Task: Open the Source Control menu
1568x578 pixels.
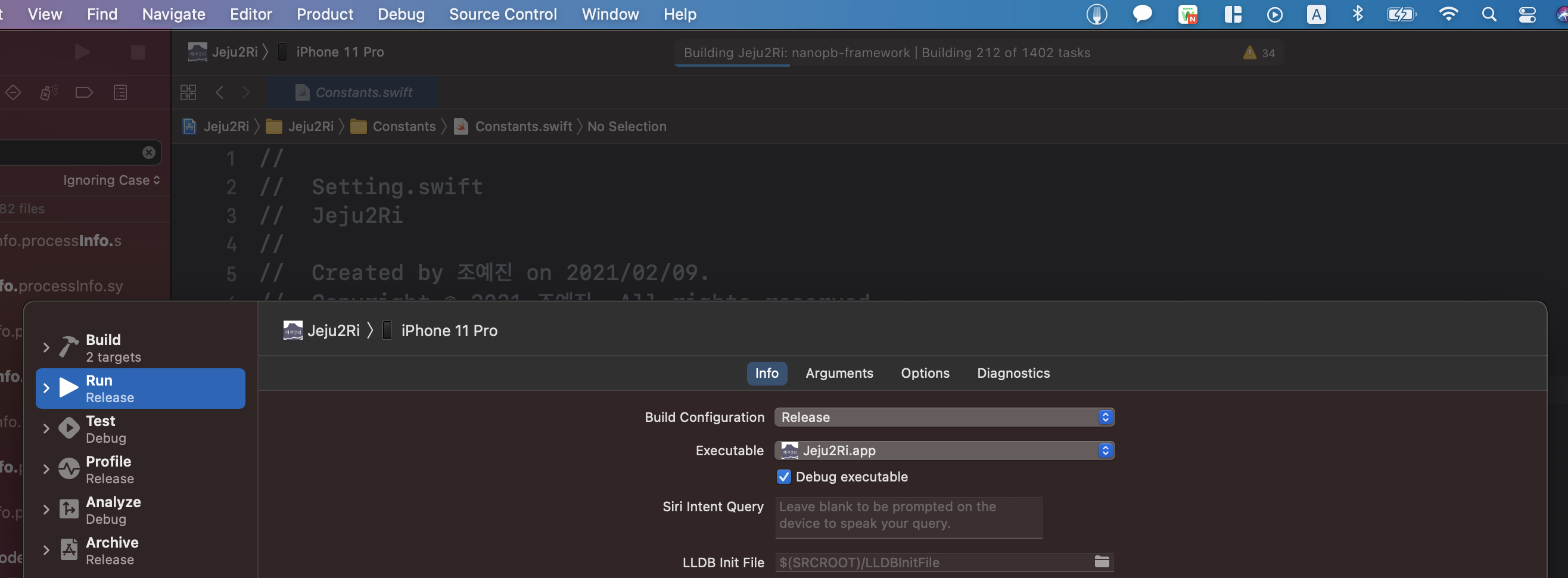Action: coord(503,14)
